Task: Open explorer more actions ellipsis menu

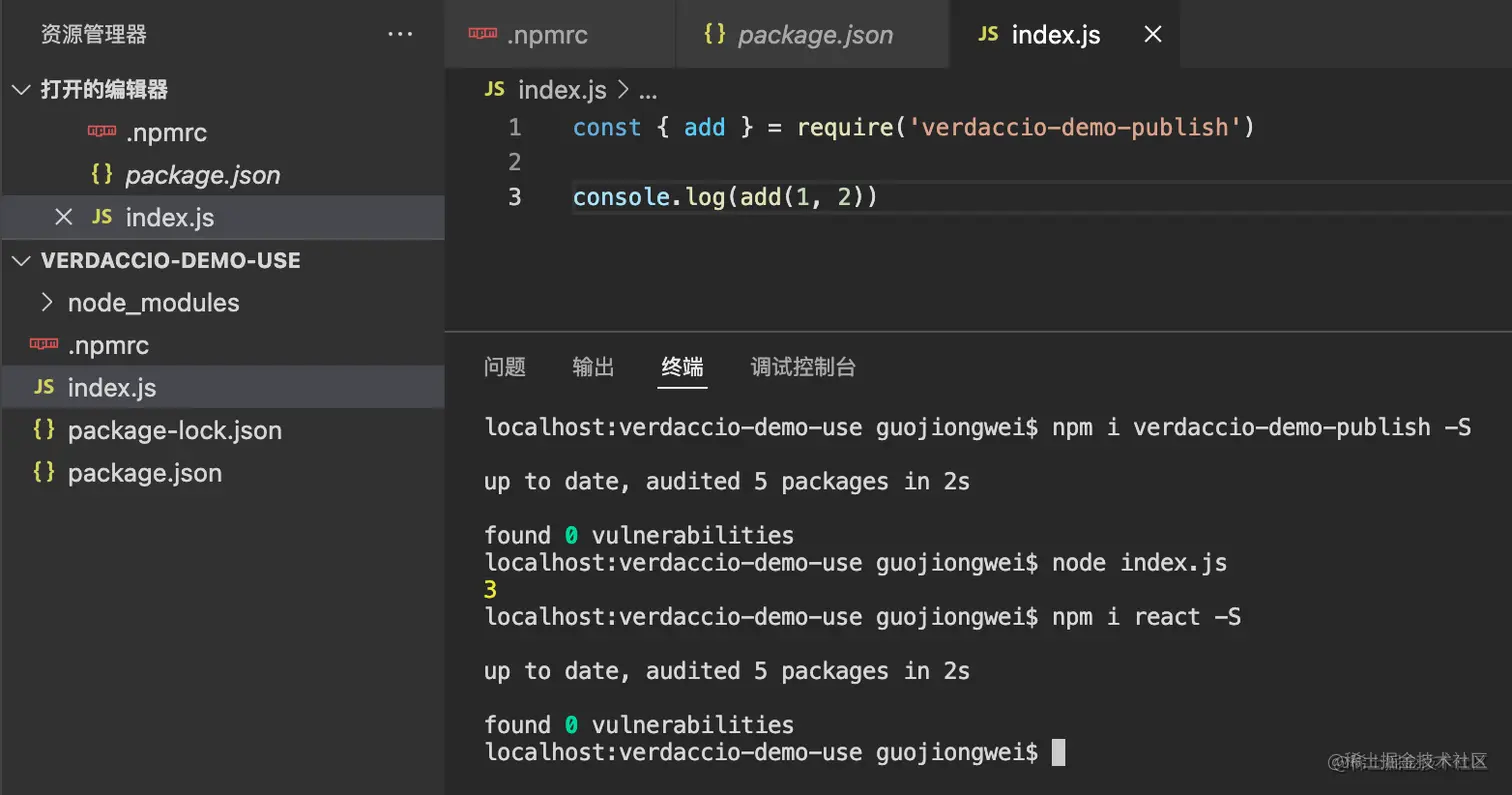Action: click(x=400, y=34)
